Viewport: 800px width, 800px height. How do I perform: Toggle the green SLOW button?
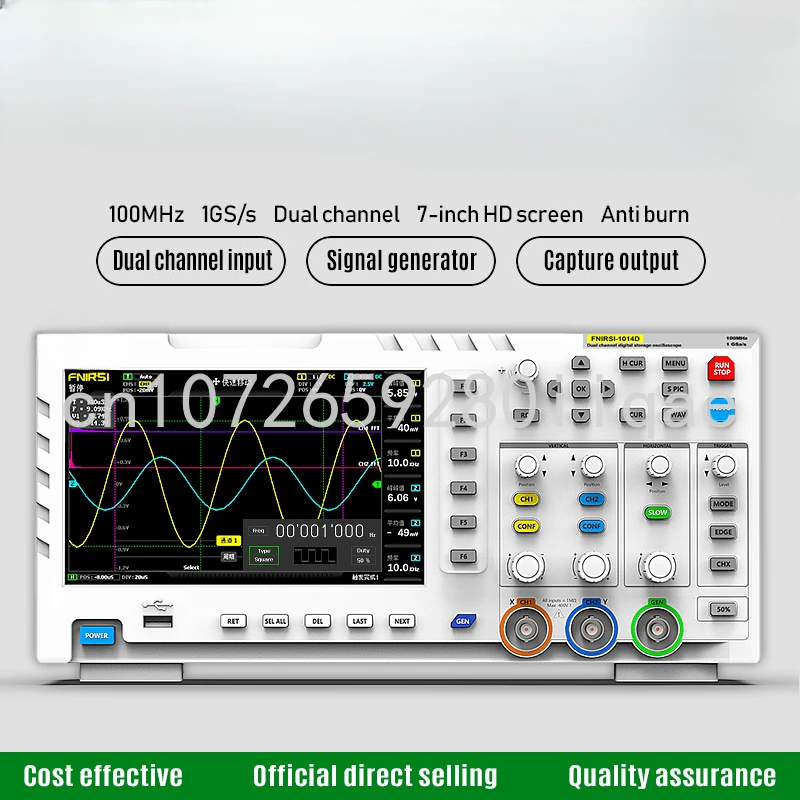click(x=657, y=512)
